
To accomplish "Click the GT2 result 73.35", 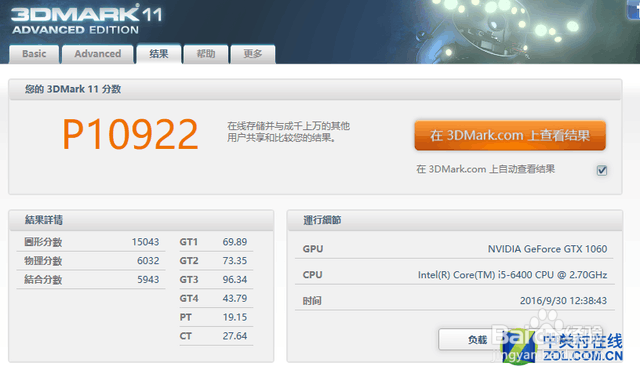I will [235, 261].
